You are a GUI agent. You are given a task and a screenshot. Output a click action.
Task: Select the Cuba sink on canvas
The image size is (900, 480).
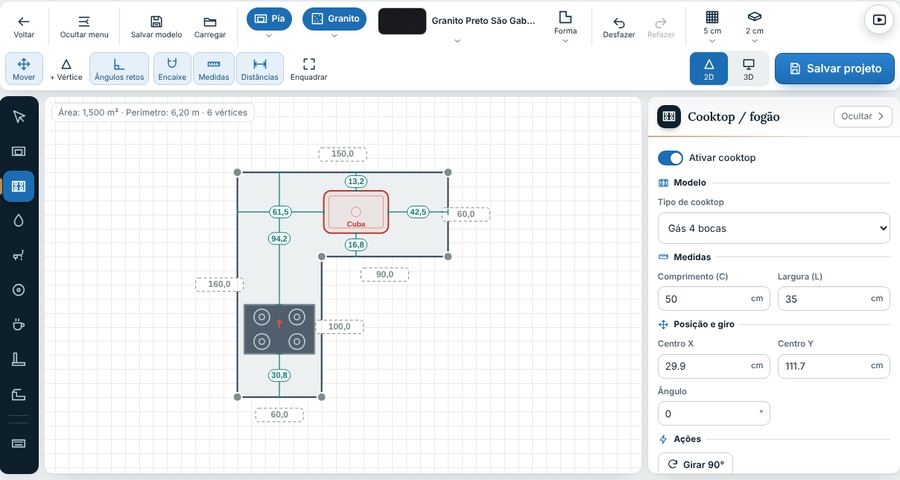click(356, 212)
